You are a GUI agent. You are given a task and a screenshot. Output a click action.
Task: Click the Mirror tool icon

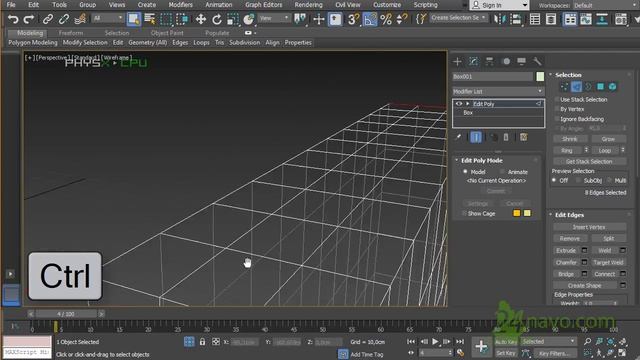500,19
